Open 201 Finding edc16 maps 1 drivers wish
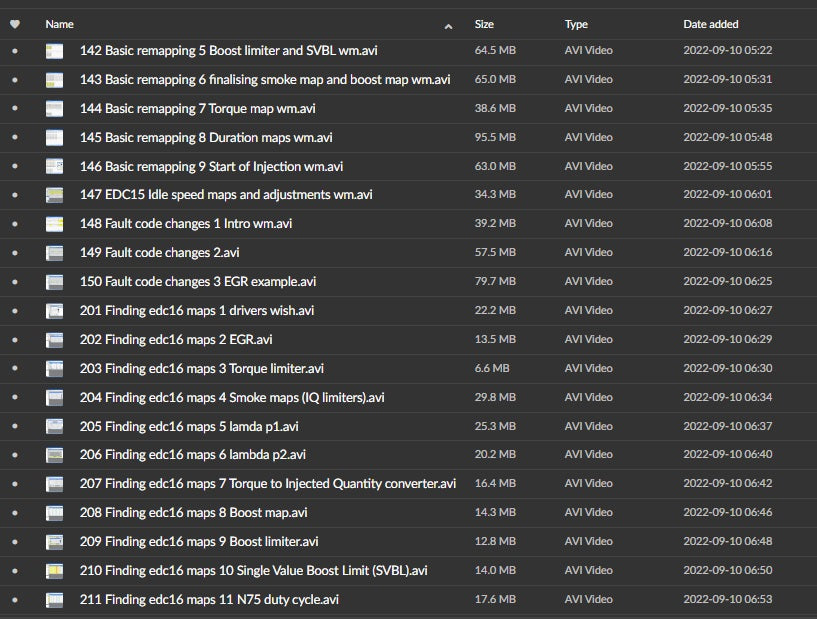This screenshot has width=817, height=619. coord(197,311)
